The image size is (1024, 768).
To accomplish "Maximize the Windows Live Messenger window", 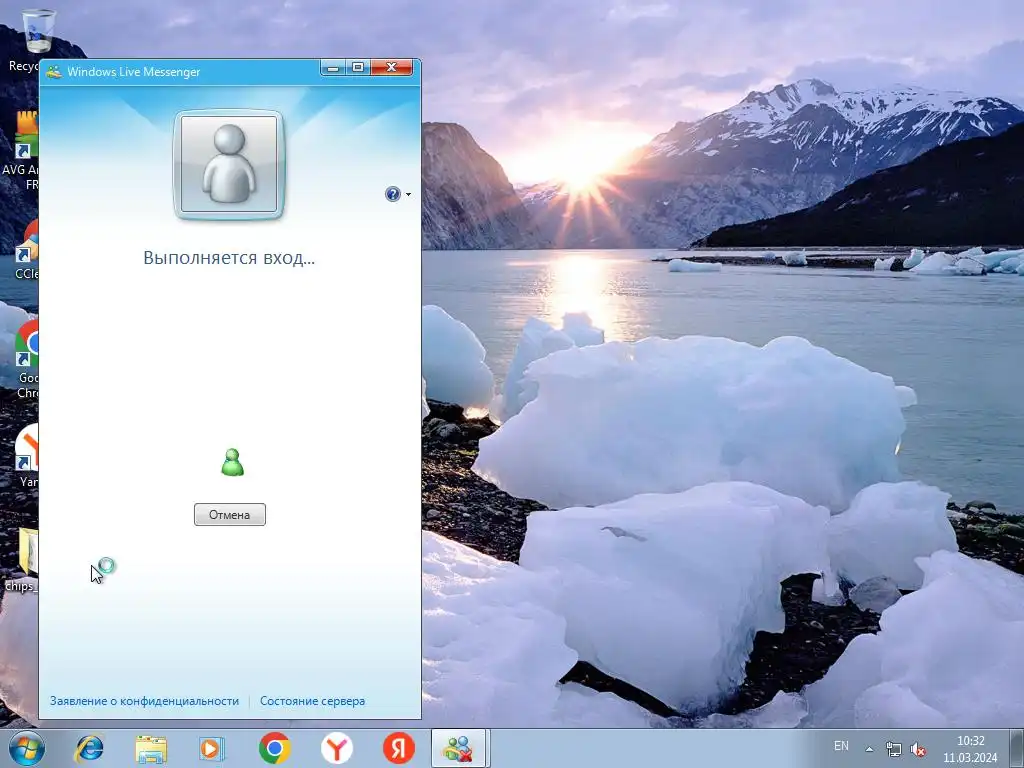I will click(358, 67).
